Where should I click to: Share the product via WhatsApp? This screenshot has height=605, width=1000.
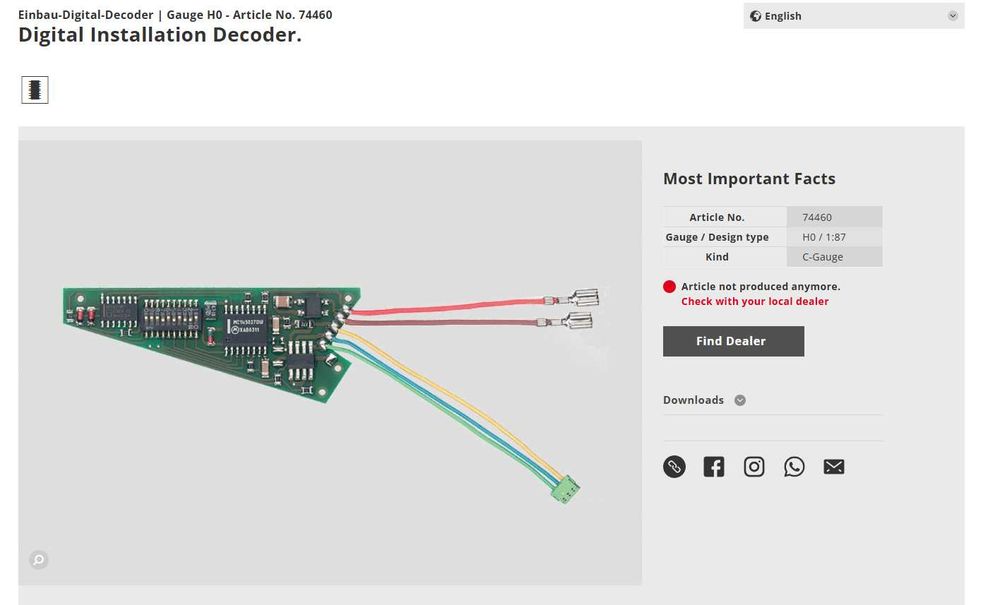794,467
